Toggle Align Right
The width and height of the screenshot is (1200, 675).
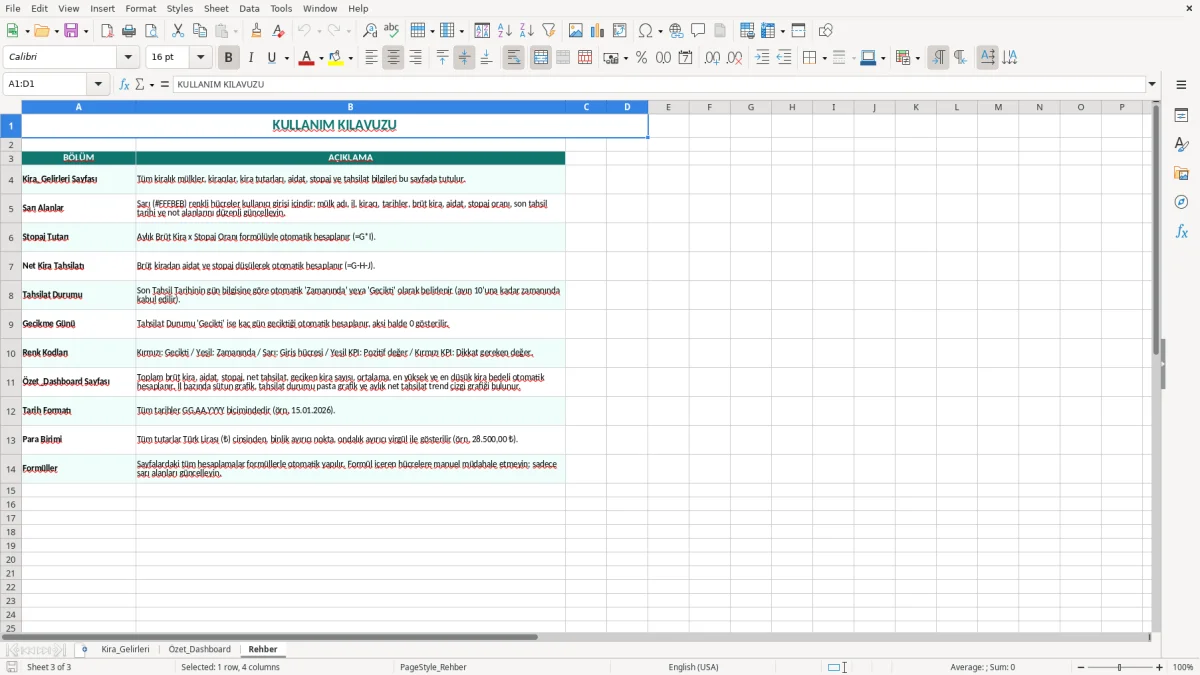415,58
